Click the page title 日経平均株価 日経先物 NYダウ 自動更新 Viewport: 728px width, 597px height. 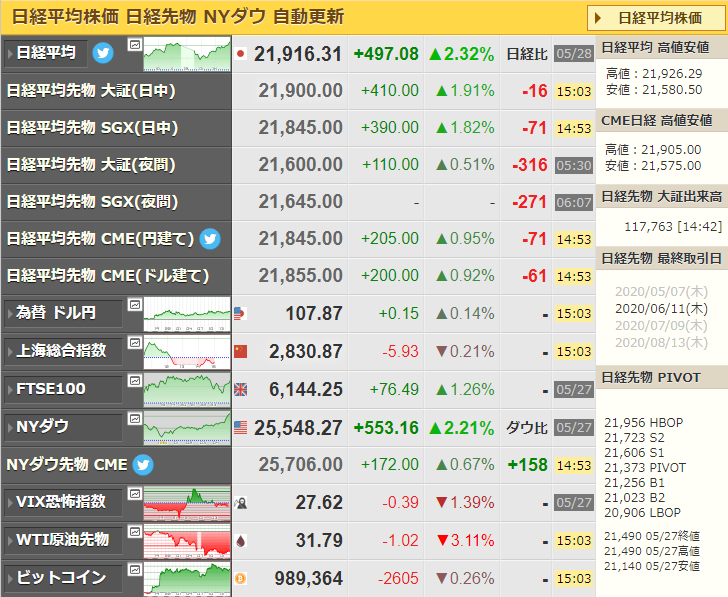(x=177, y=17)
